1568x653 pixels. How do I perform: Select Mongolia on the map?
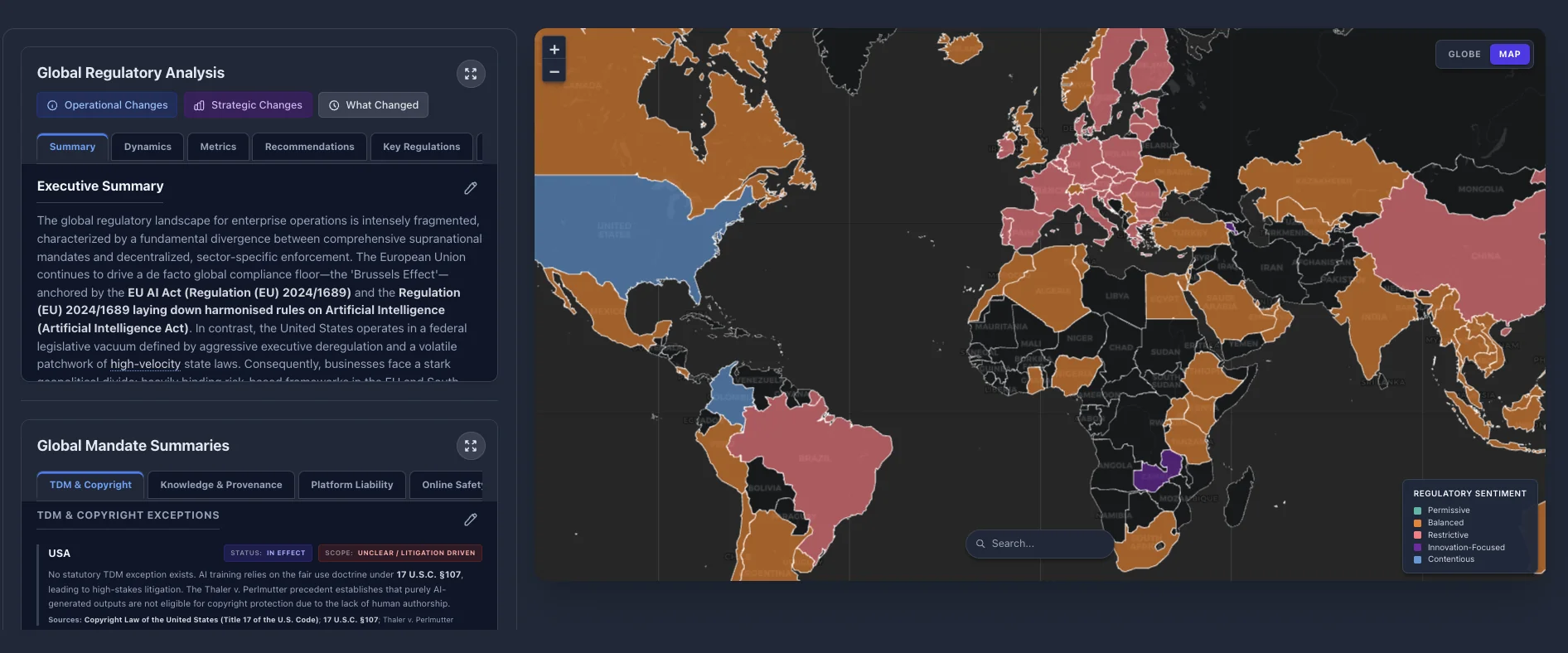pyautogui.click(x=1480, y=190)
